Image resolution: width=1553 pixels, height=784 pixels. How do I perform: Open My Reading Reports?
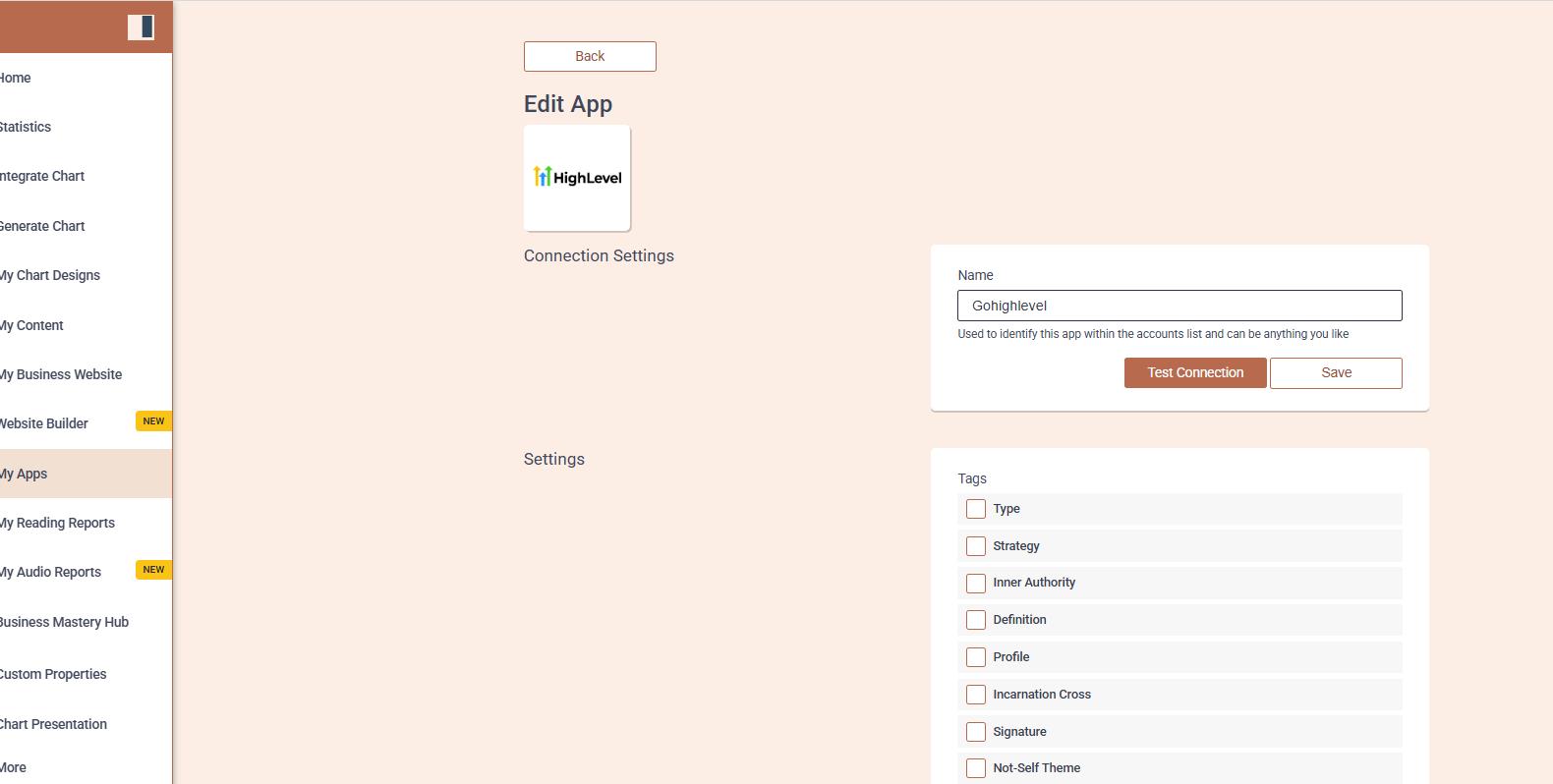[57, 523]
